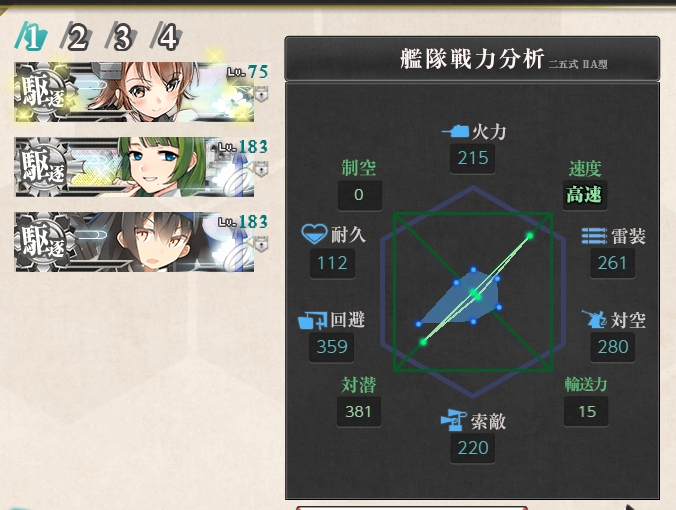The height and width of the screenshot is (510, 676).
Task: Click the 輸送力 value 15 box
Action: [586, 411]
